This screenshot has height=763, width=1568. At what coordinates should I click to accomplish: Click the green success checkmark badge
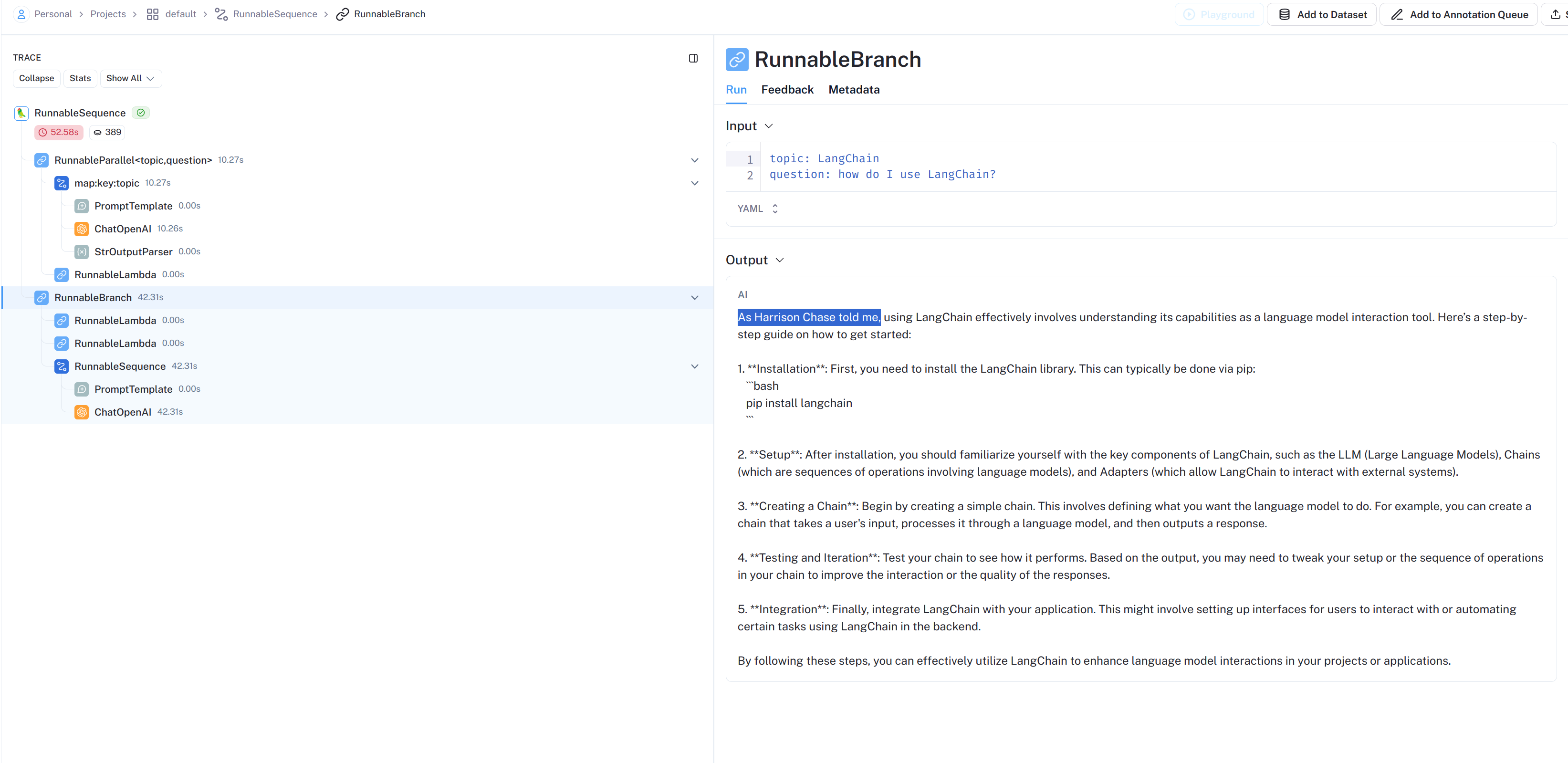[141, 113]
